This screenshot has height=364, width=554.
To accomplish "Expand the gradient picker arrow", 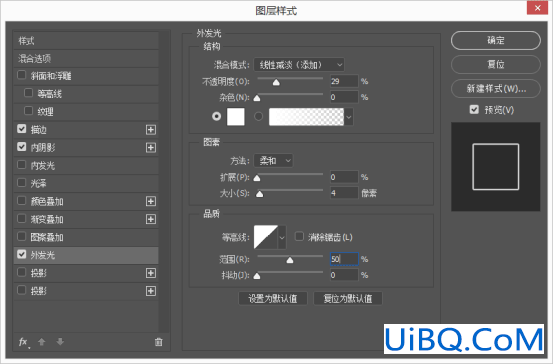I will pyautogui.click(x=349, y=117).
